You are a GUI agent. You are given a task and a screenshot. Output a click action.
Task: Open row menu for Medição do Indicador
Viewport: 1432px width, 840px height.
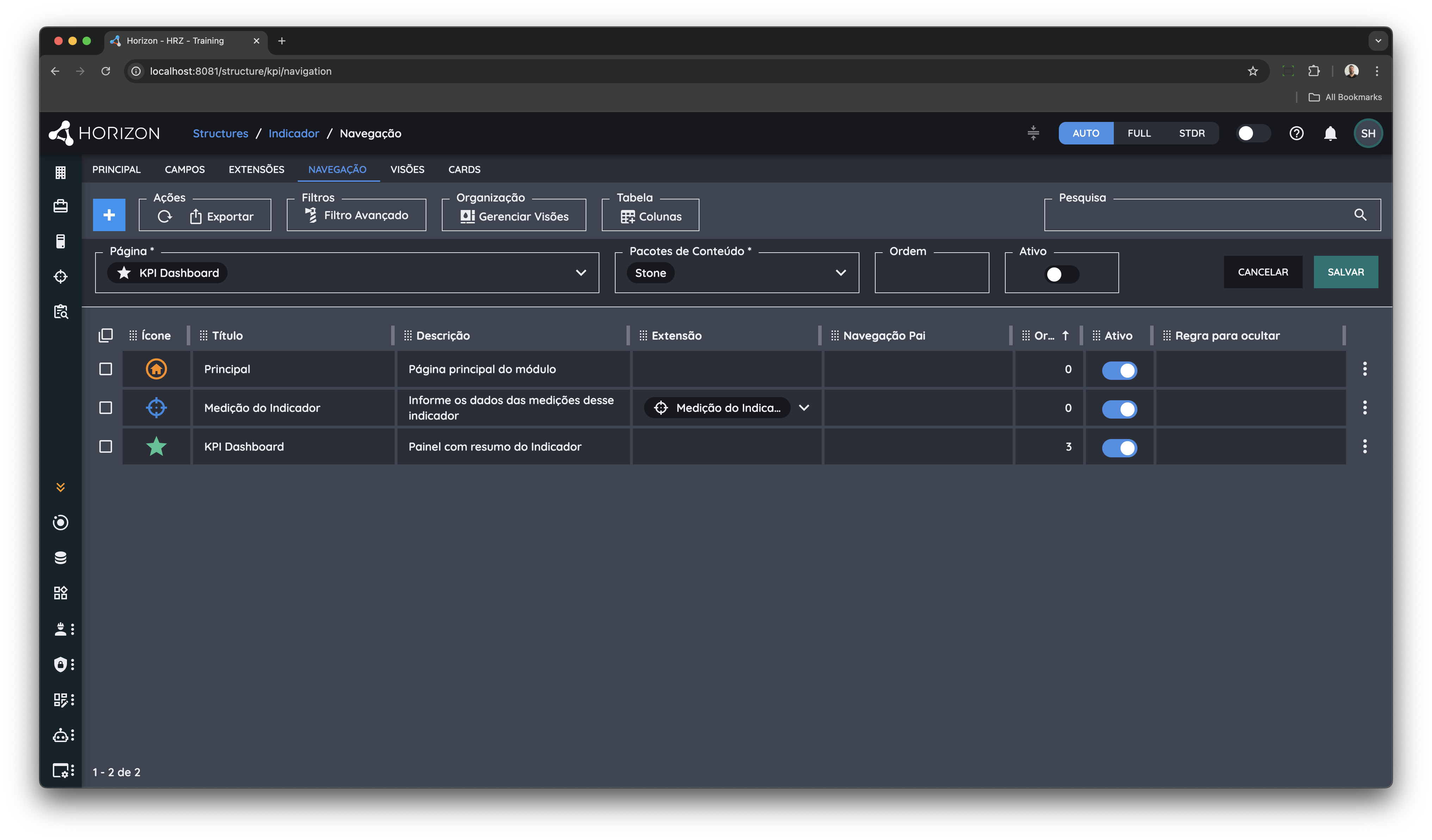click(x=1364, y=408)
